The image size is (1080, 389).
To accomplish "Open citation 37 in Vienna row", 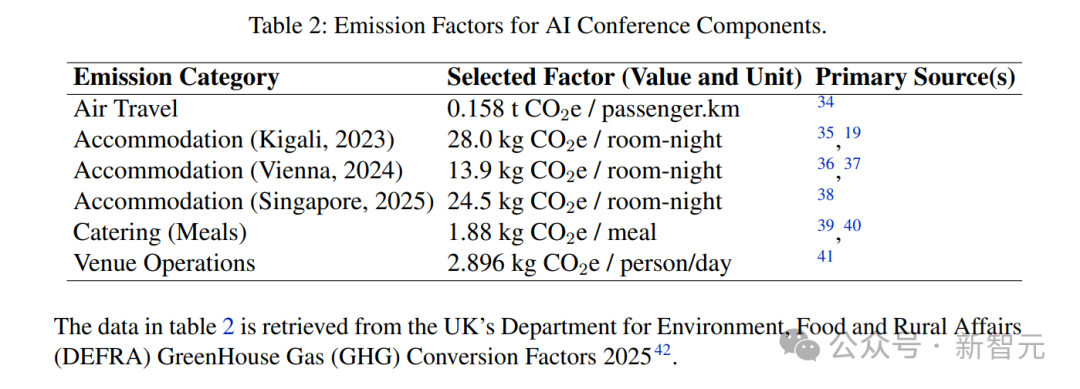I will [x=853, y=165].
